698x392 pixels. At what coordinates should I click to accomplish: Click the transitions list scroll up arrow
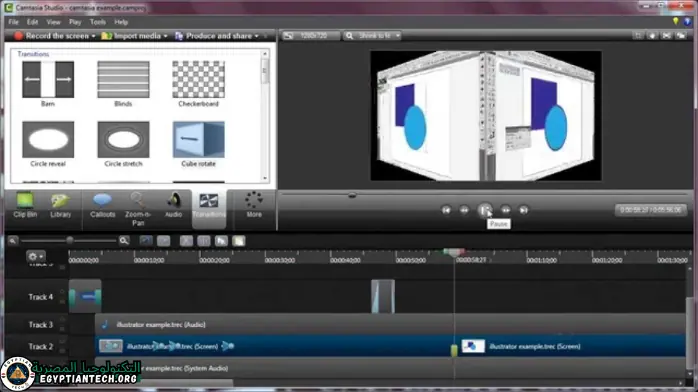click(x=265, y=54)
